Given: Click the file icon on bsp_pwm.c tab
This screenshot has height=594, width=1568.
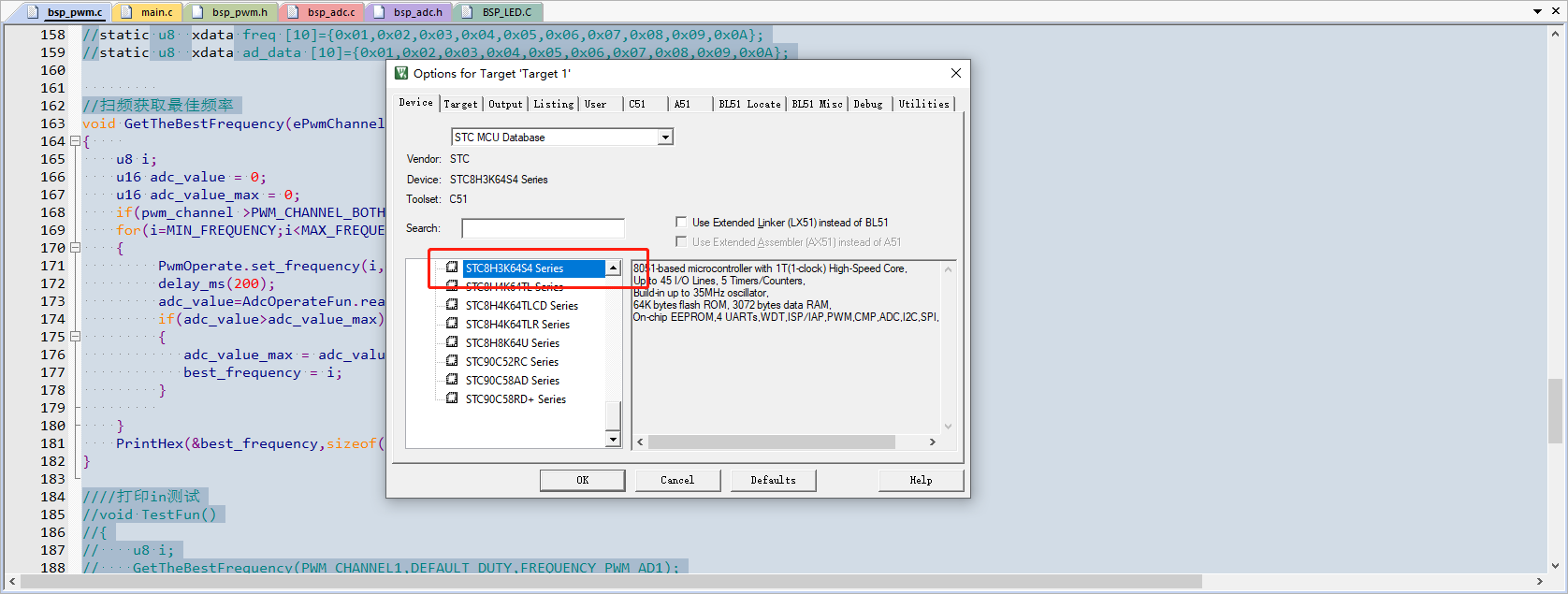Looking at the screenshot, I should click(34, 12).
